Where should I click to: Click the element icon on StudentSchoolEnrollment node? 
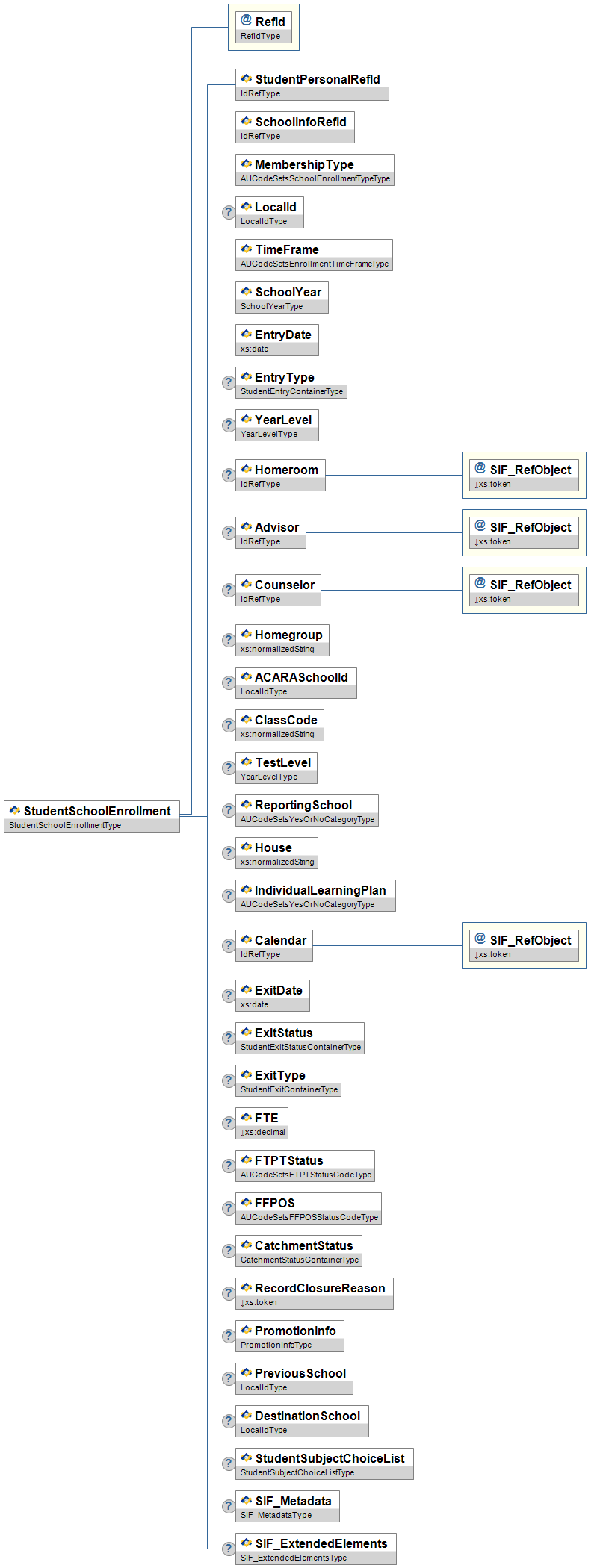tap(15, 810)
